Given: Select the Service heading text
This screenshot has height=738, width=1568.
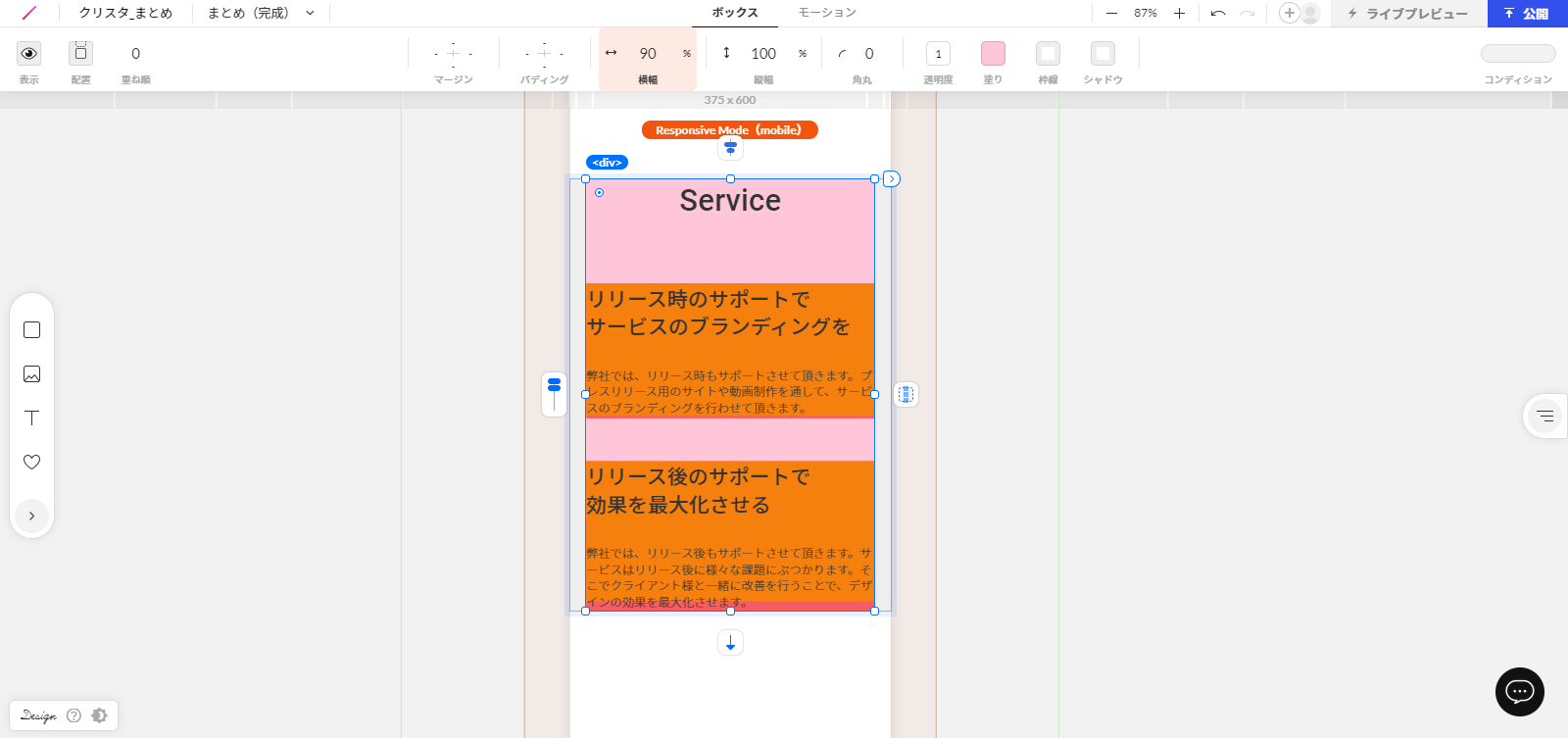Looking at the screenshot, I should 730,201.
